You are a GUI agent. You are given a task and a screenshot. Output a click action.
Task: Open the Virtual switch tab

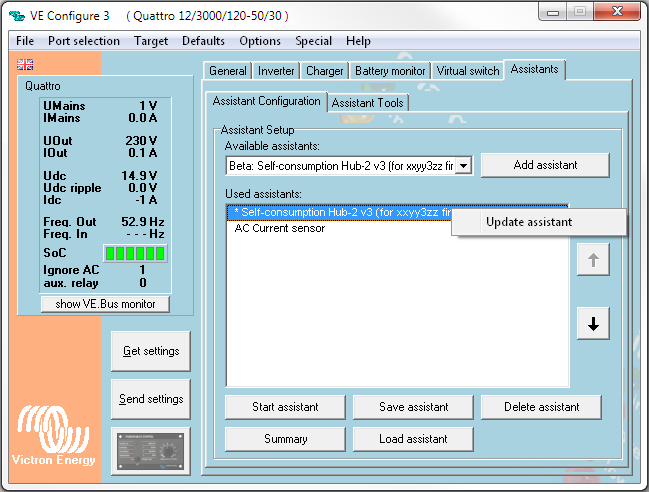pyautogui.click(x=467, y=71)
